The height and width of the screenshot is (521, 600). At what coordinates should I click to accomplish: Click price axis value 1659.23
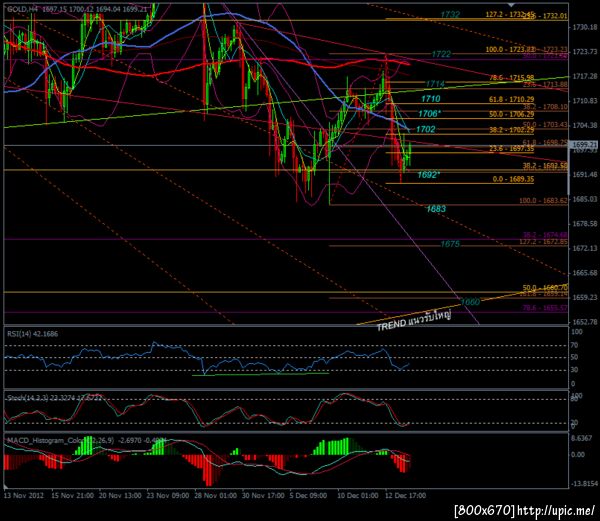point(585,298)
